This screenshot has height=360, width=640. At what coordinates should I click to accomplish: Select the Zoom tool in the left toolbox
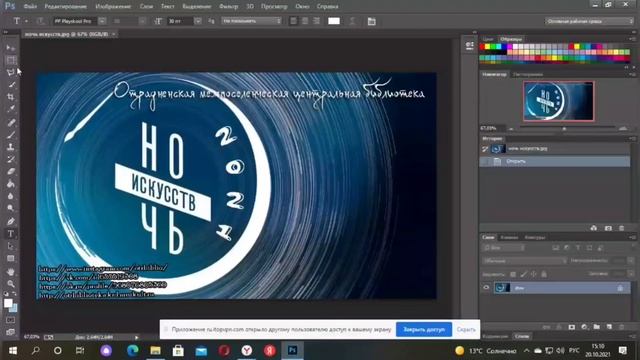click(x=11, y=284)
